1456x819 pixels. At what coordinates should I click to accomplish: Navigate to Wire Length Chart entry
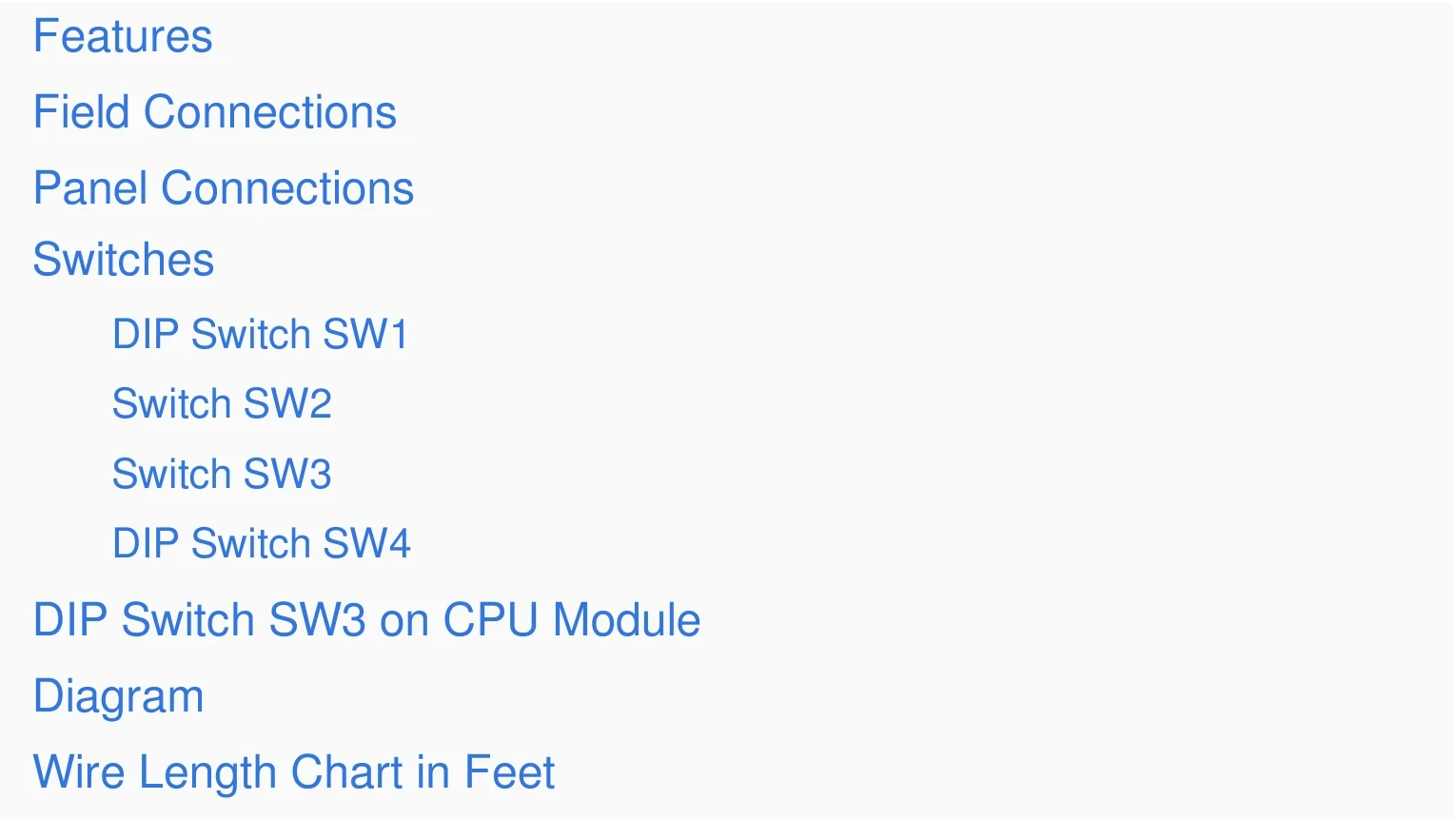pyautogui.click(x=294, y=772)
